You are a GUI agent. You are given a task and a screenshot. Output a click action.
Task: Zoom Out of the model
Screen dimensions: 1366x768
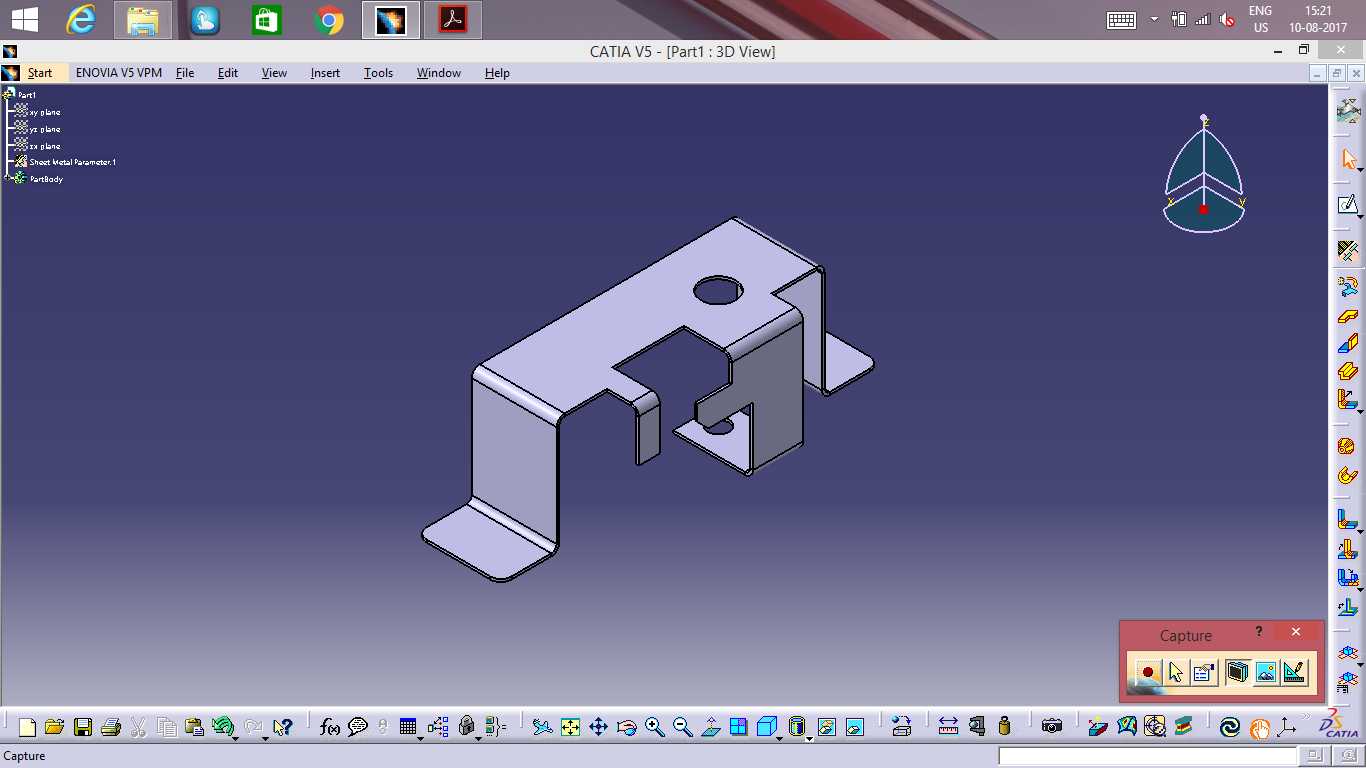pos(682,727)
